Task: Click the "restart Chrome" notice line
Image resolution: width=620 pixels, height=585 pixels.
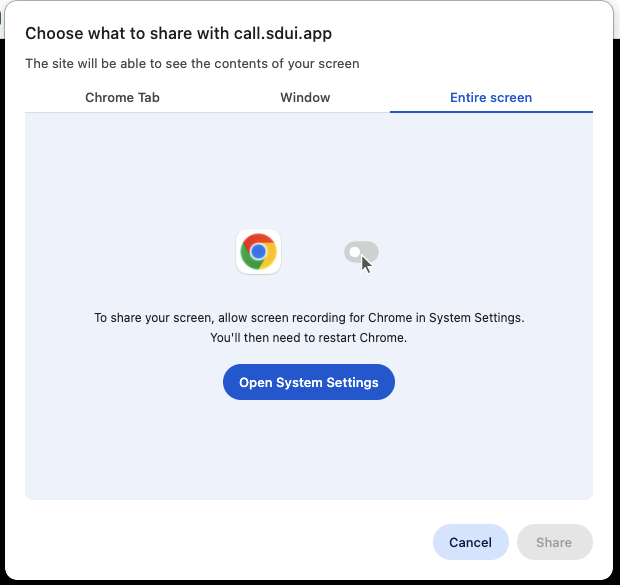Action: 308,338
